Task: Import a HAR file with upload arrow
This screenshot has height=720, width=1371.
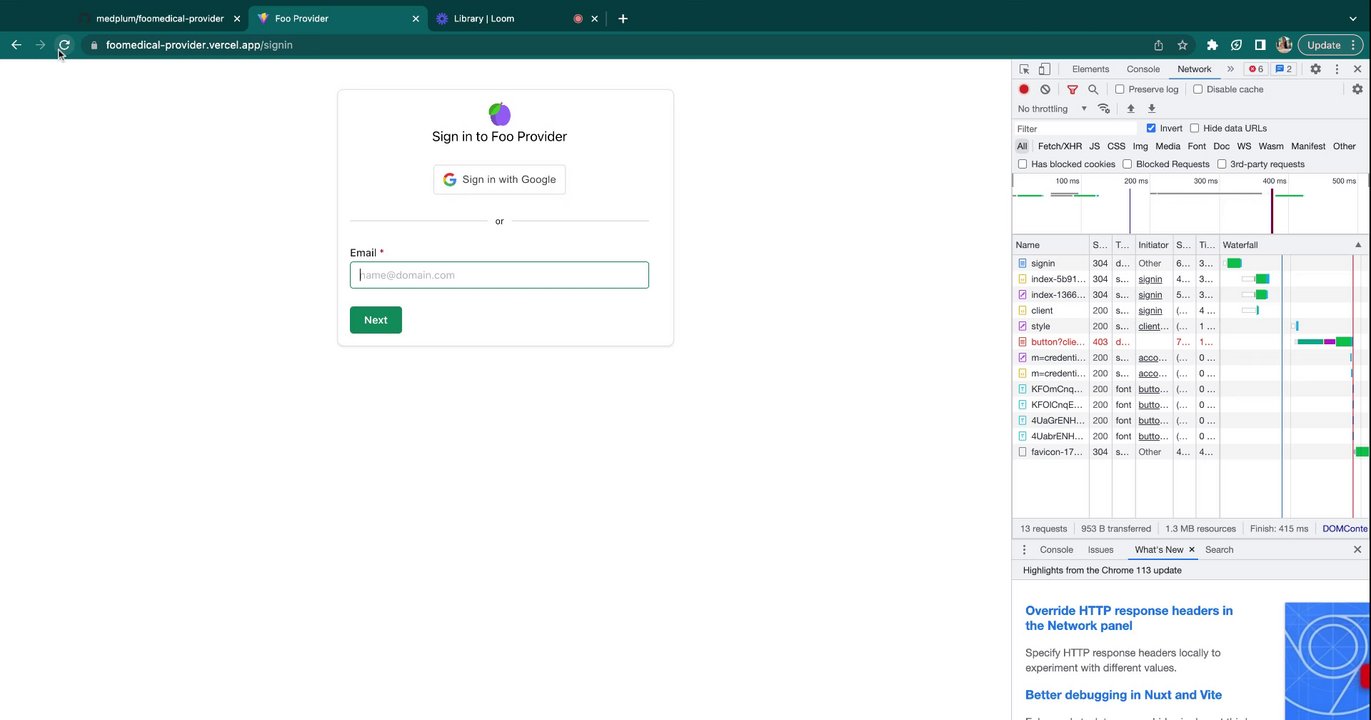Action: click(x=1131, y=109)
